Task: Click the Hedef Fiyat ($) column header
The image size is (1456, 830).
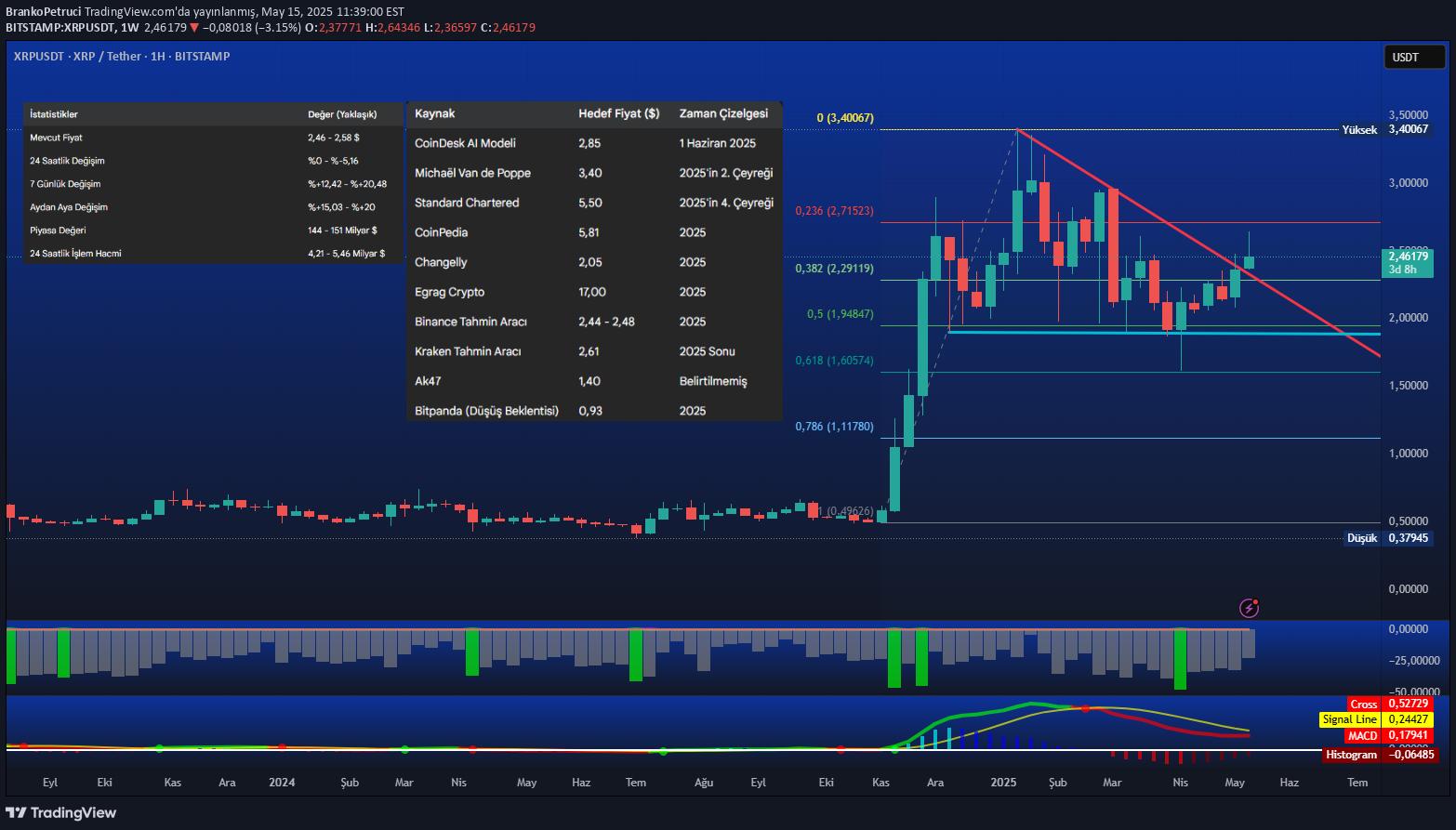Action: coord(619,113)
